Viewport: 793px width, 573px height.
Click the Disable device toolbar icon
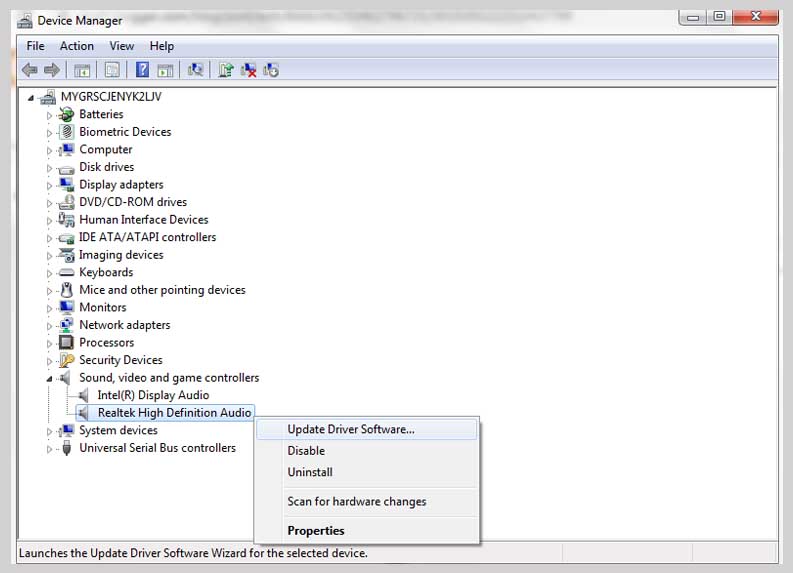[271, 69]
